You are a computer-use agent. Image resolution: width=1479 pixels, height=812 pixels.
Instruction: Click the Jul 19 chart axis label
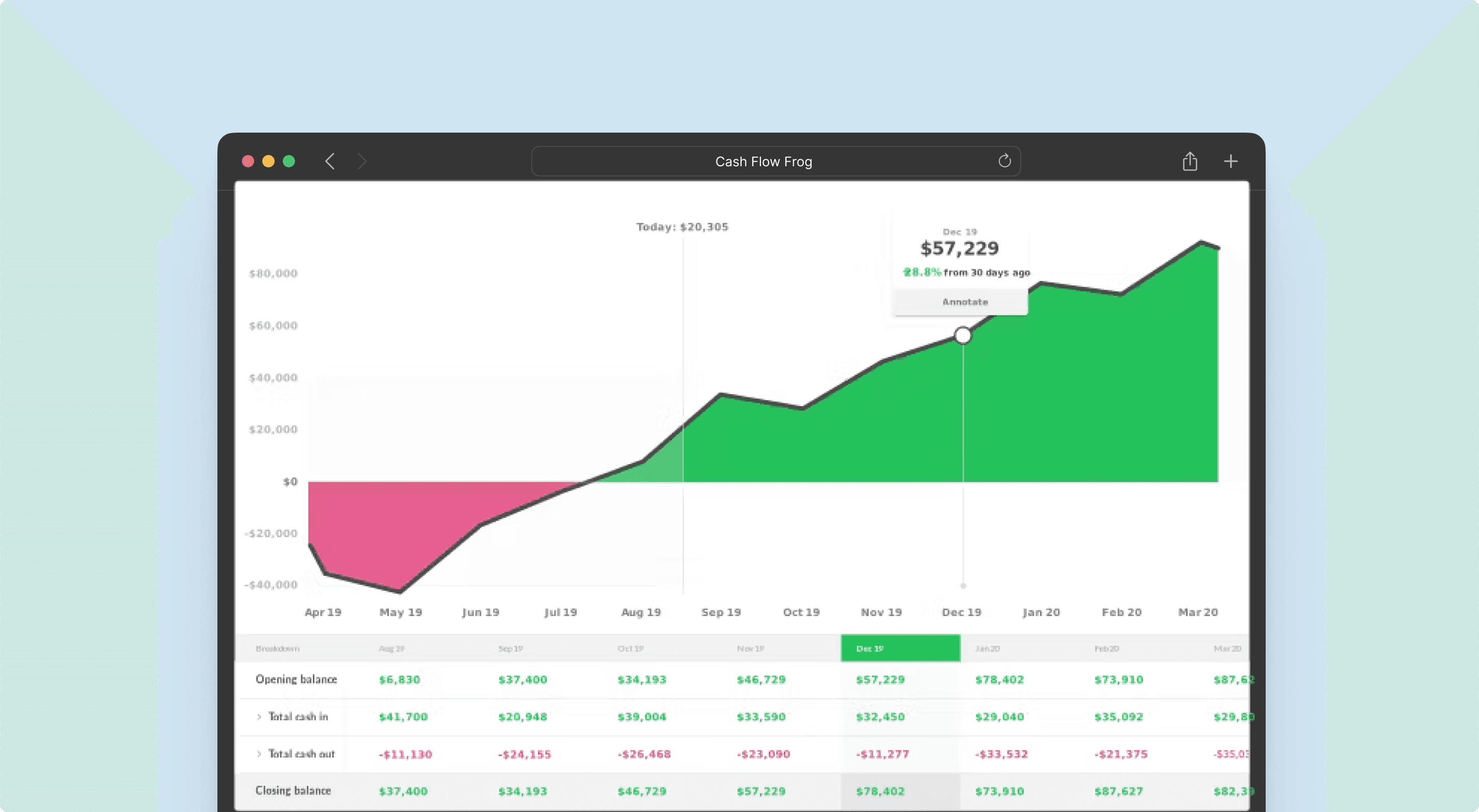click(560, 612)
